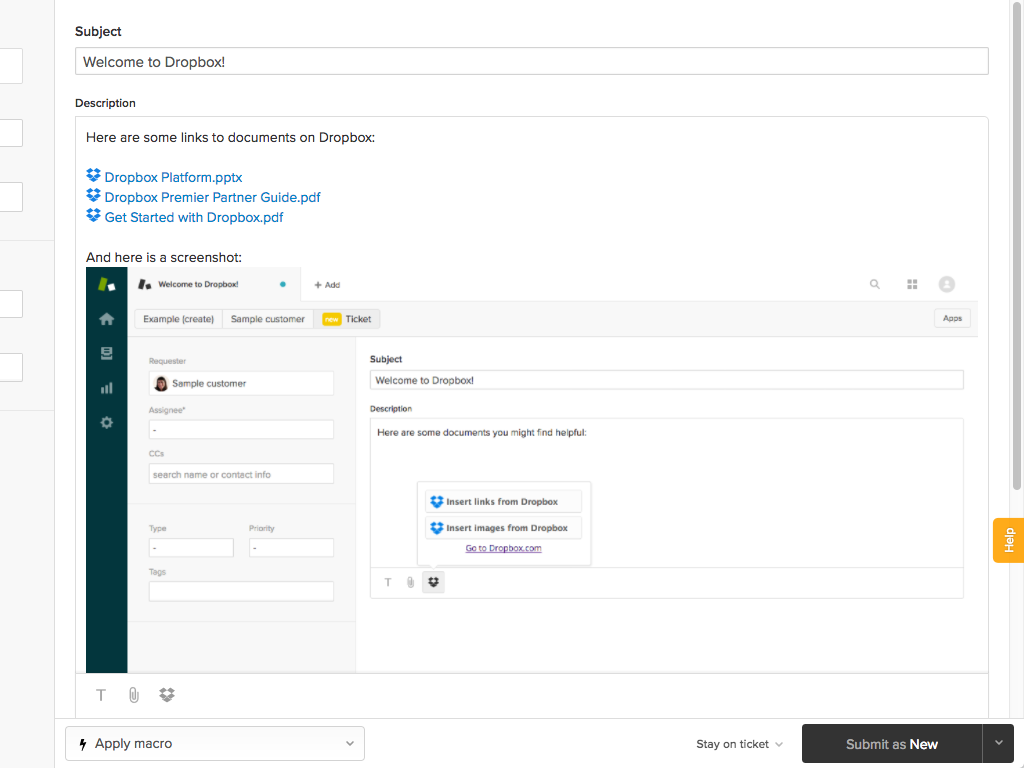Click the Dropbox icon in the bottom editor toolbar

(x=167, y=695)
